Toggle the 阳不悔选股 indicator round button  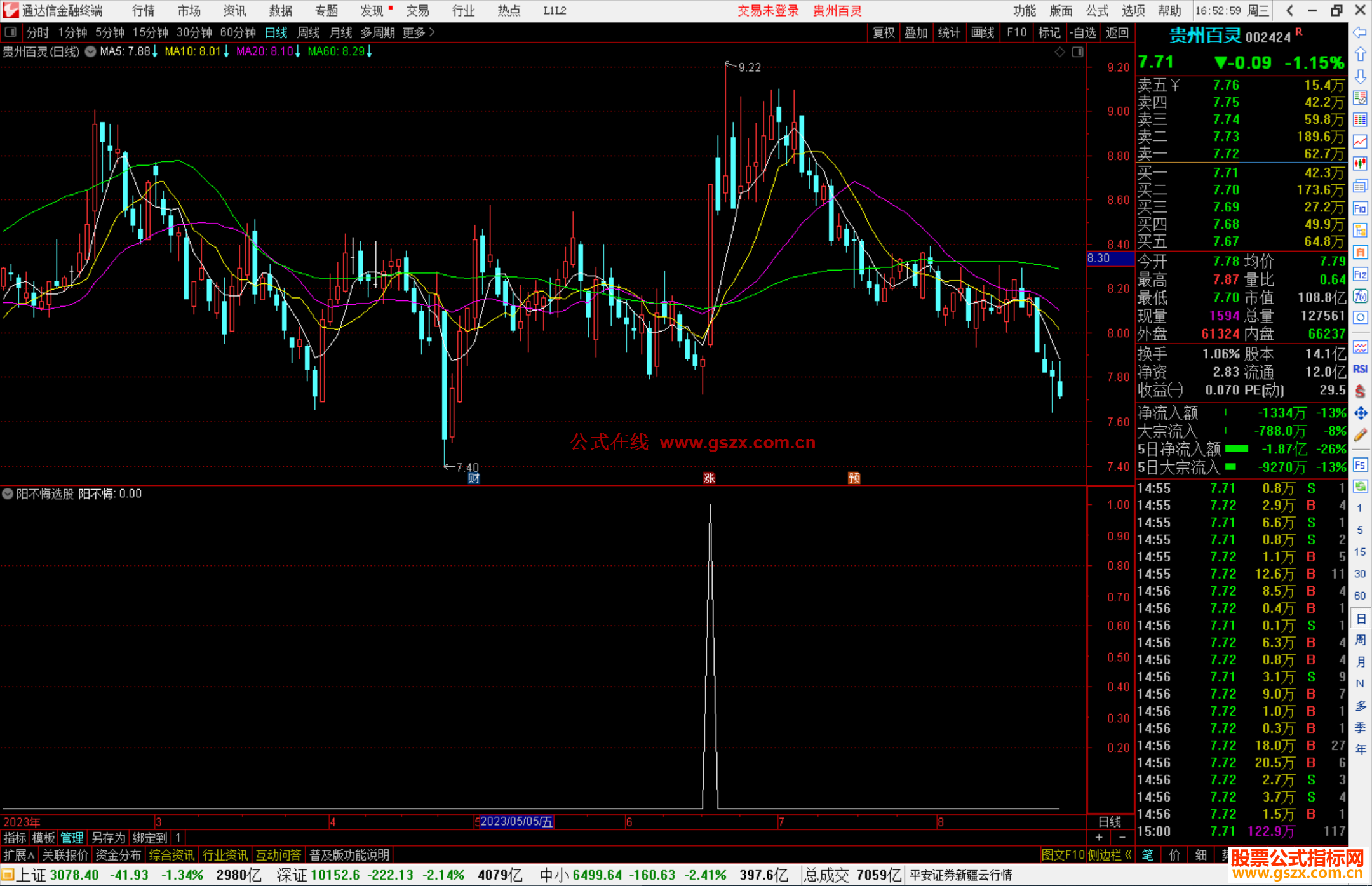point(8,493)
